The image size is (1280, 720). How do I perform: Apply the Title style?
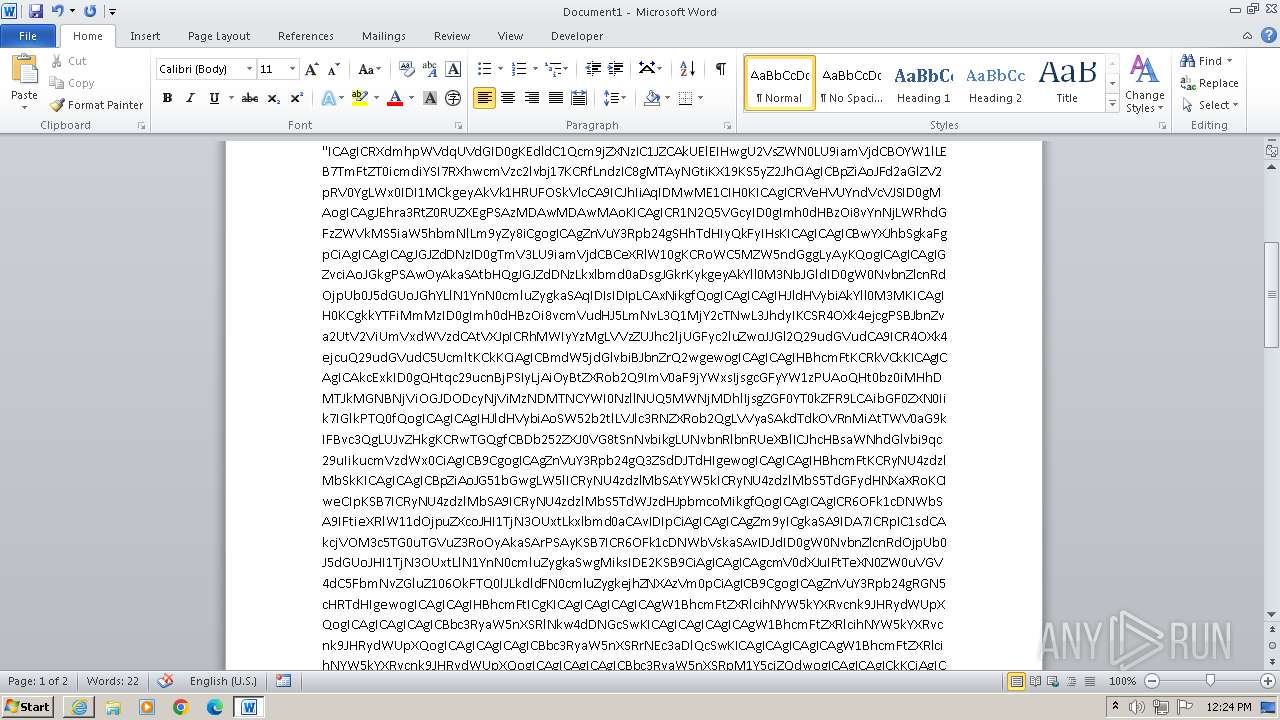click(x=1067, y=83)
